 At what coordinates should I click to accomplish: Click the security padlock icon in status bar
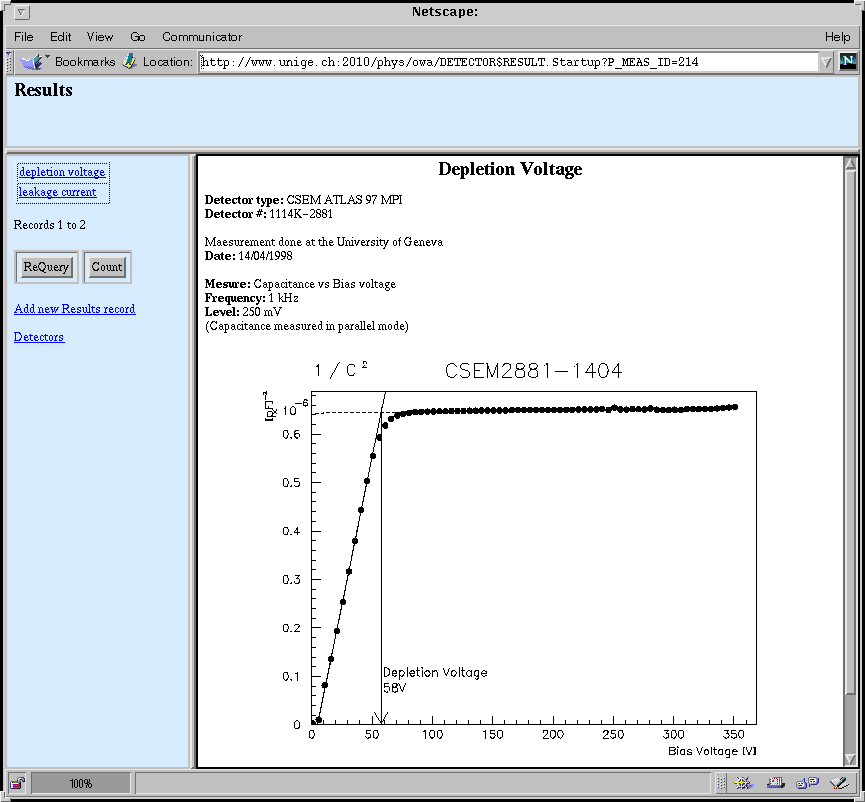pyautogui.click(x=18, y=783)
